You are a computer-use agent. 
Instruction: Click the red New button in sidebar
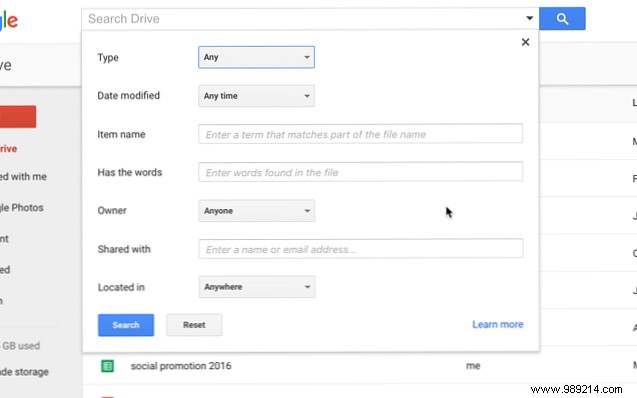18,117
